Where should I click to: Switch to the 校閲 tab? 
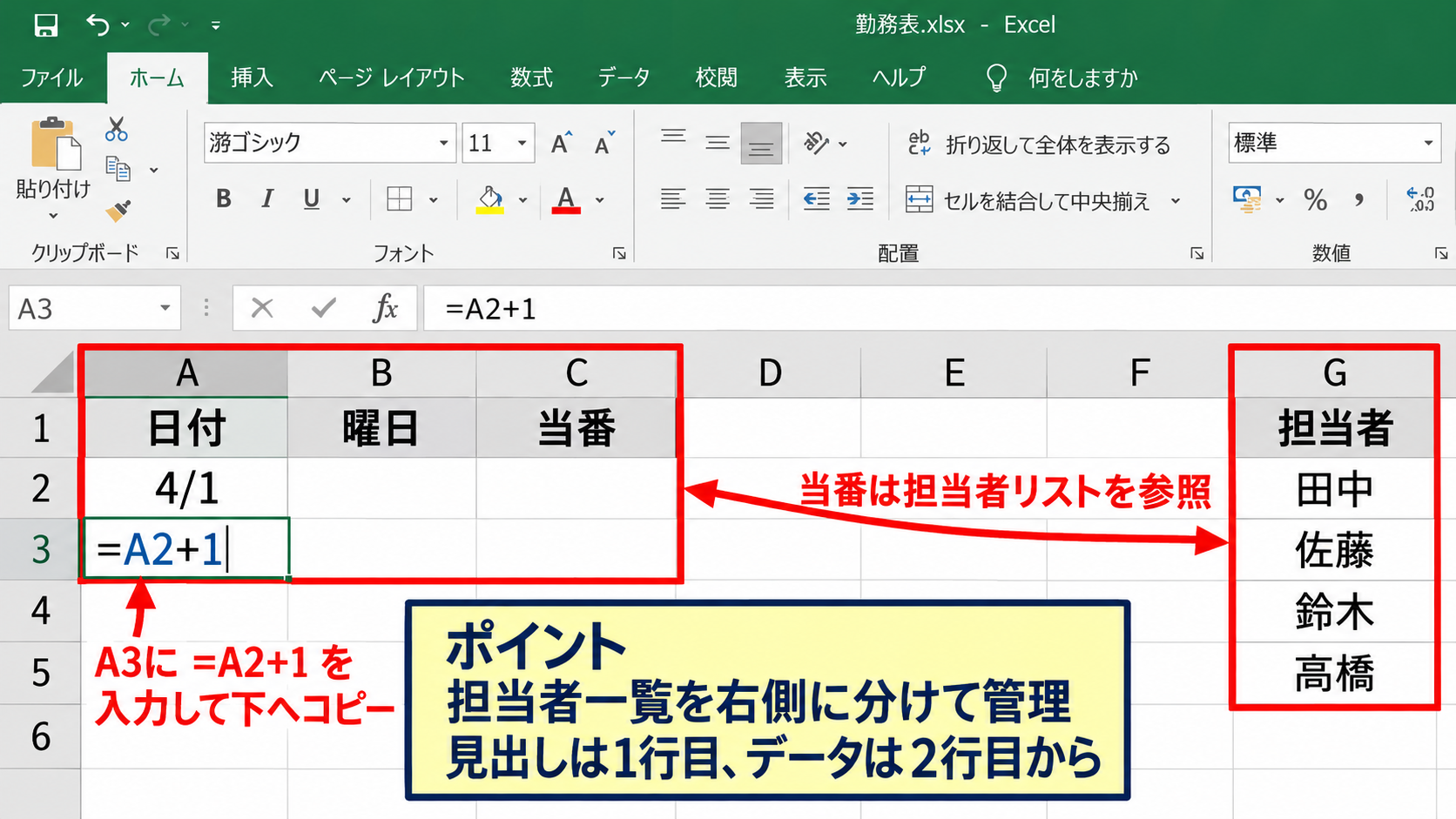(717, 77)
